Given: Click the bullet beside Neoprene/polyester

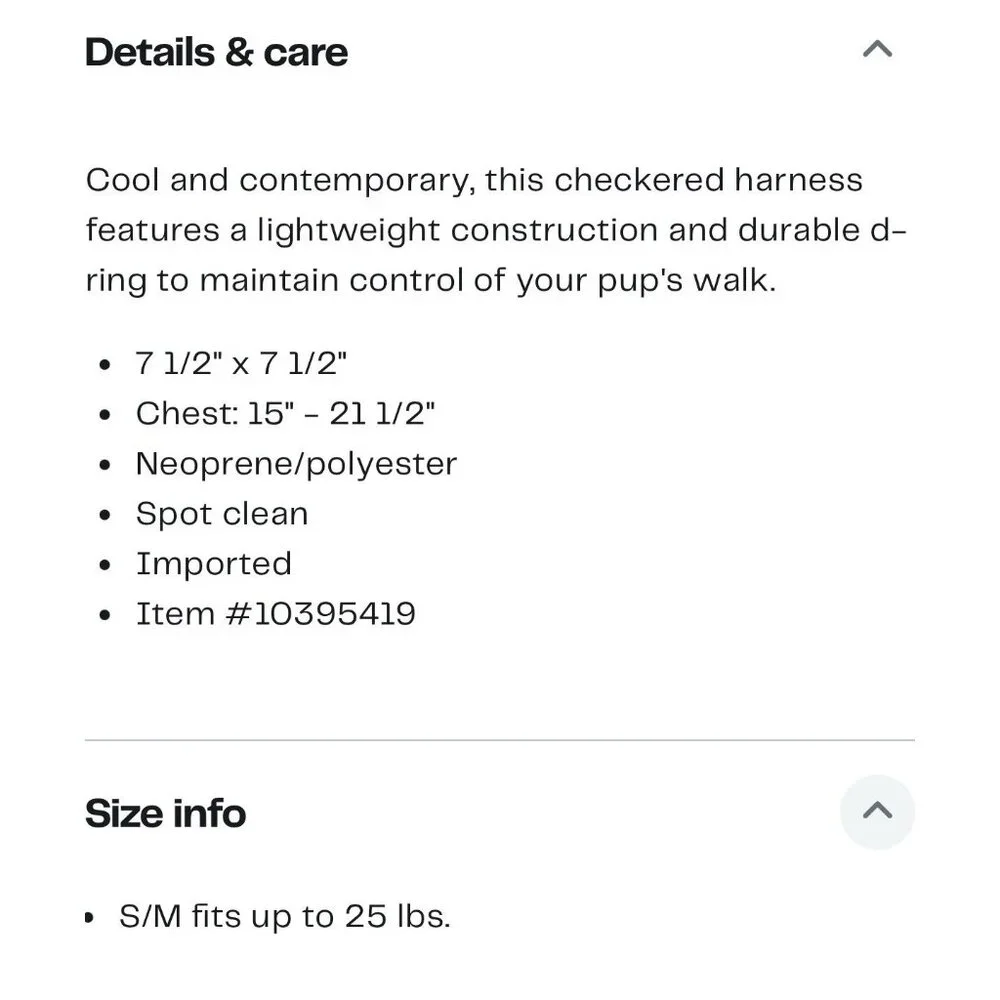Looking at the screenshot, I should (x=105, y=465).
